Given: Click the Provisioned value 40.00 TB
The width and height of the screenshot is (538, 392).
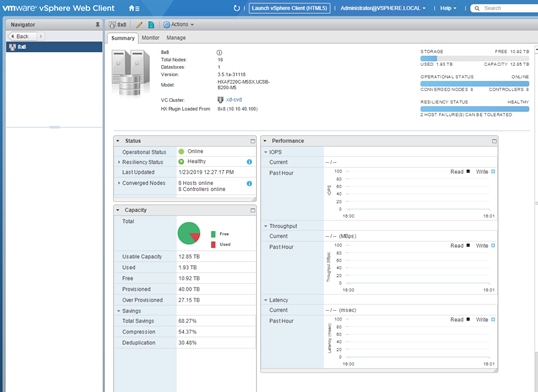Looking at the screenshot, I should [189, 289].
